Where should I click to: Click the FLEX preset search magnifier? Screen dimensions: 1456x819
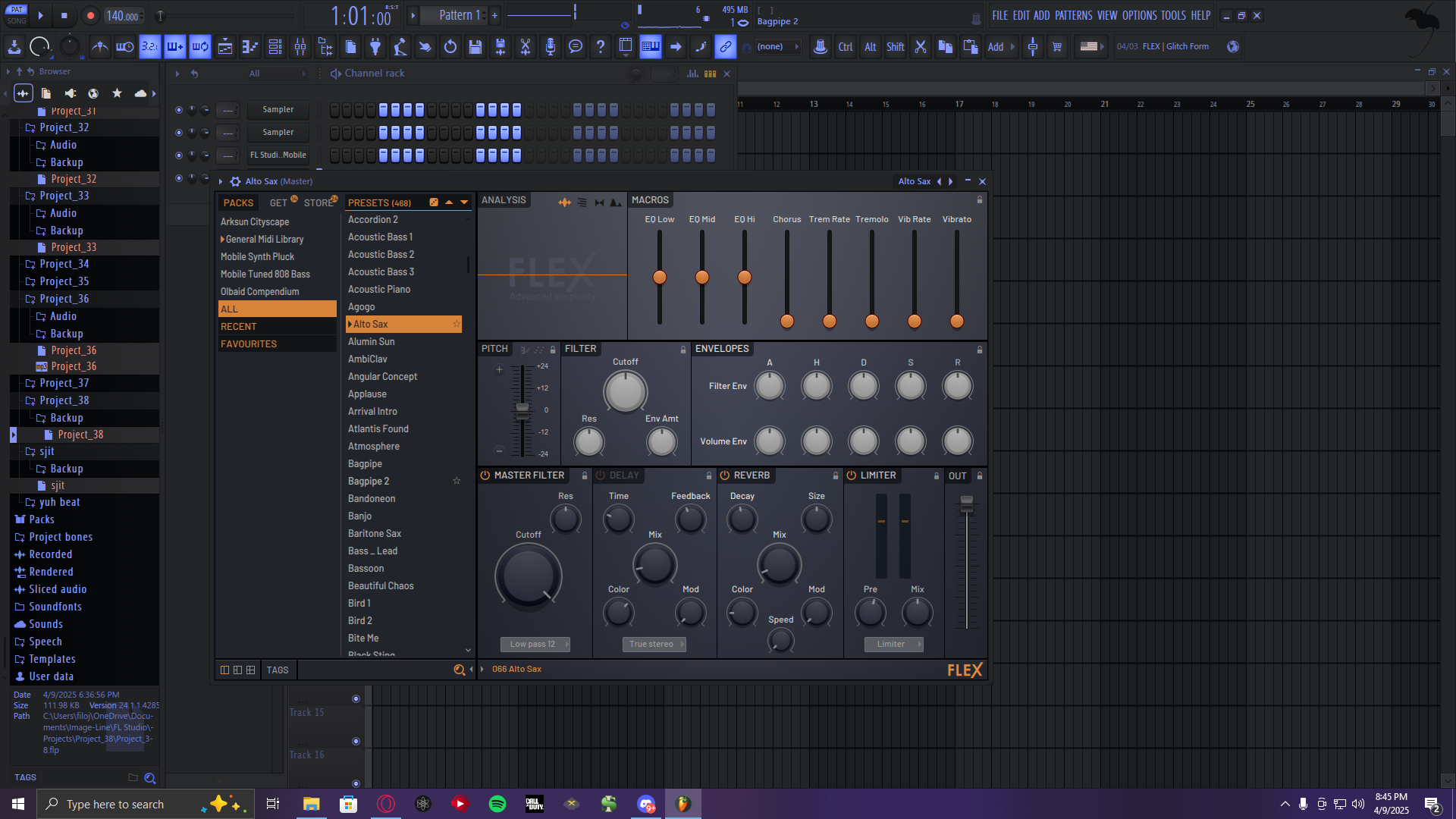(x=459, y=670)
